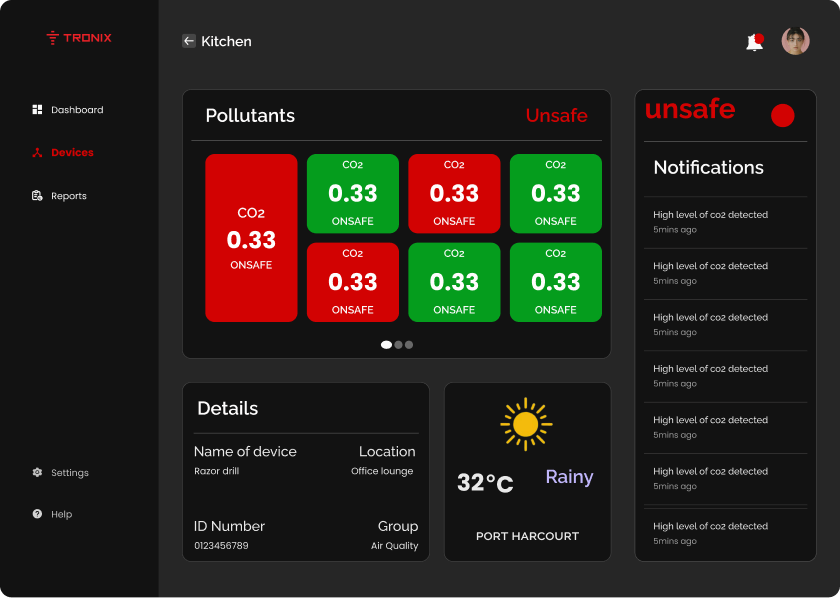Click the Tronix logo
This screenshot has height=598, width=840.
(79, 38)
